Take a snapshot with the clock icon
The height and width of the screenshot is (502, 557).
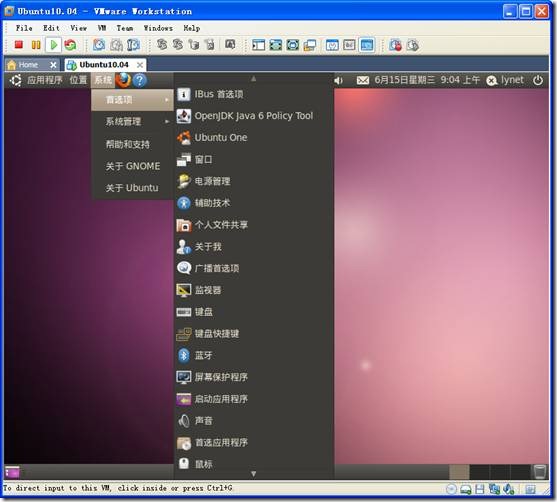(99, 45)
